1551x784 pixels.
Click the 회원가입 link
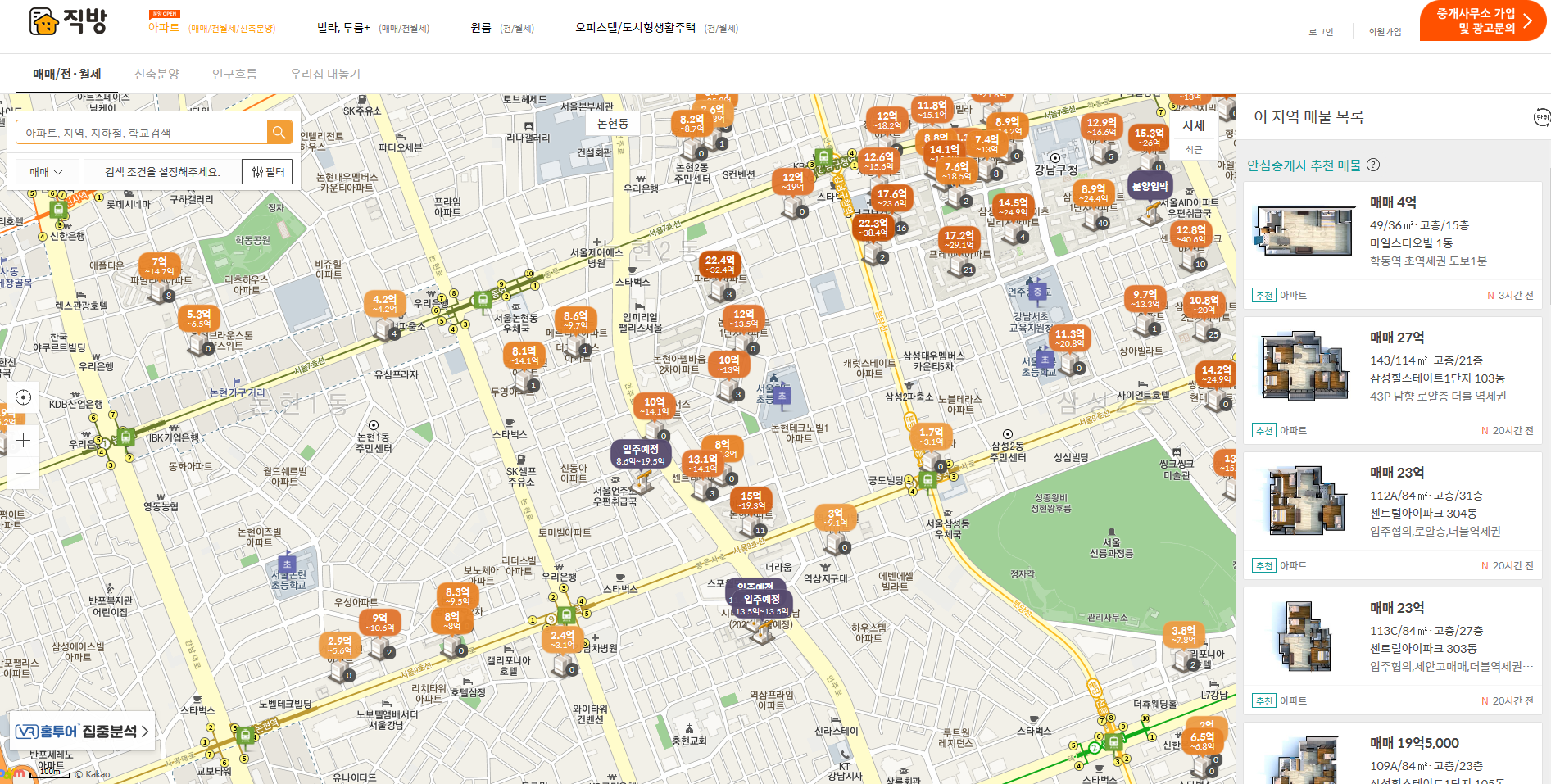click(x=1385, y=32)
